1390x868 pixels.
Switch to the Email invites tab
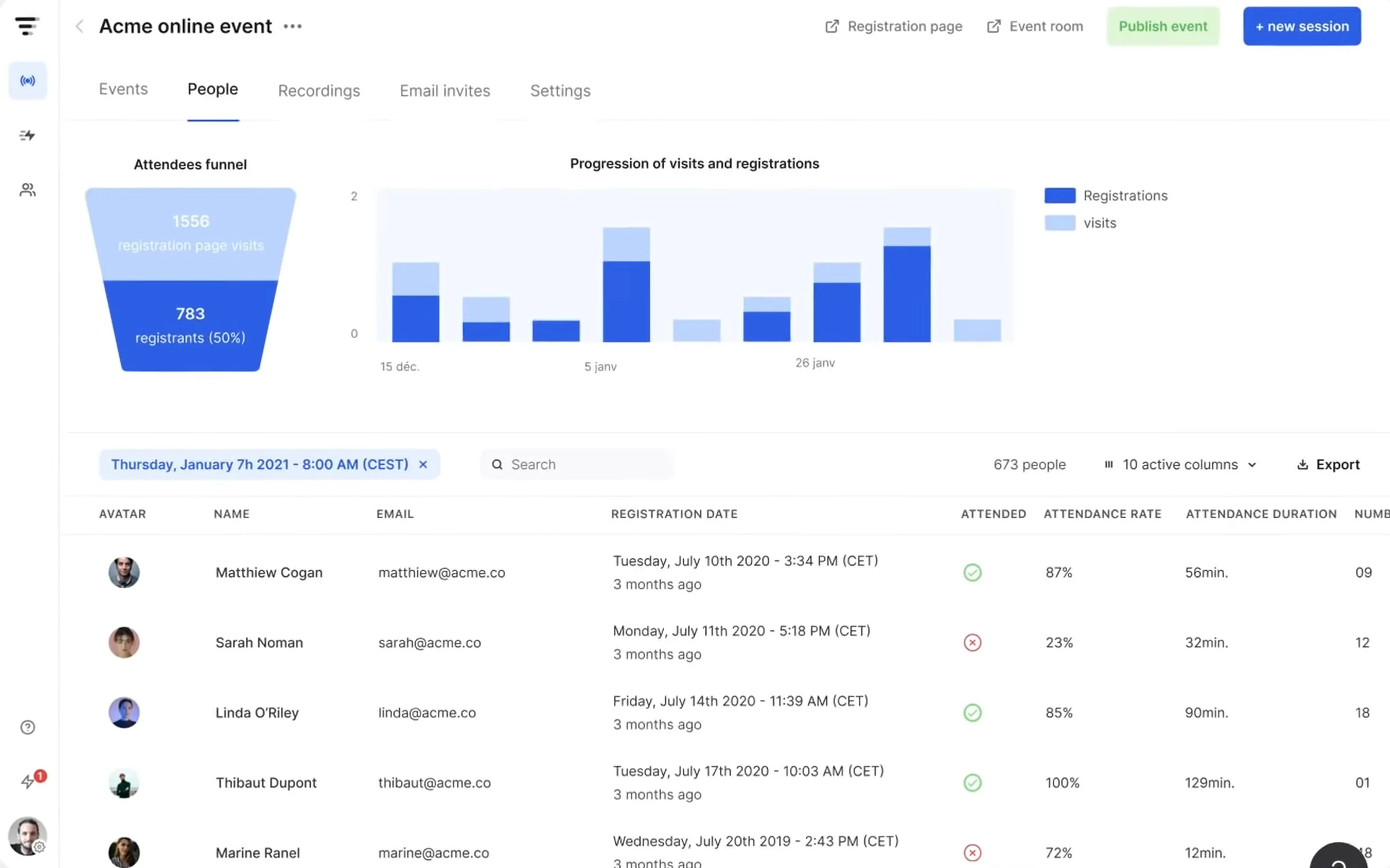(x=444, y=91)
